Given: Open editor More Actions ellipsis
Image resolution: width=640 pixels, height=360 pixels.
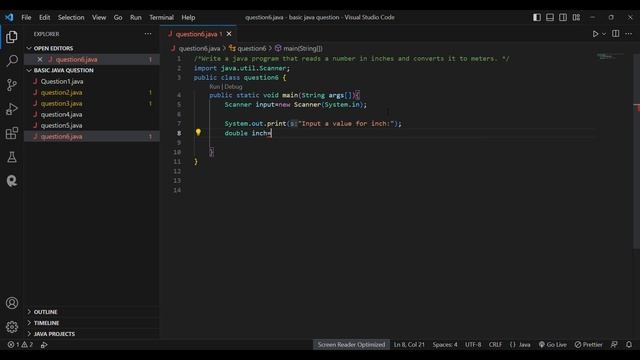Looking at the screenshot, I should pyautogui.click(x=629, y=34).
